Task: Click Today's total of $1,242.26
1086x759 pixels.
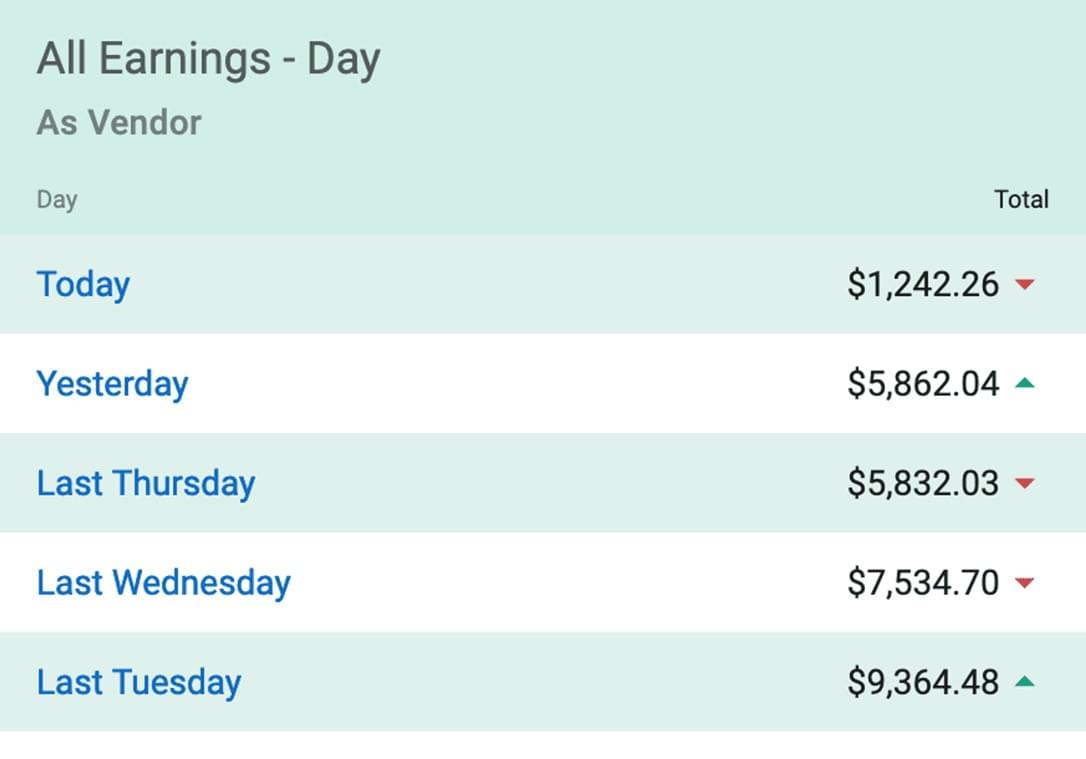Action: [923, 284]
